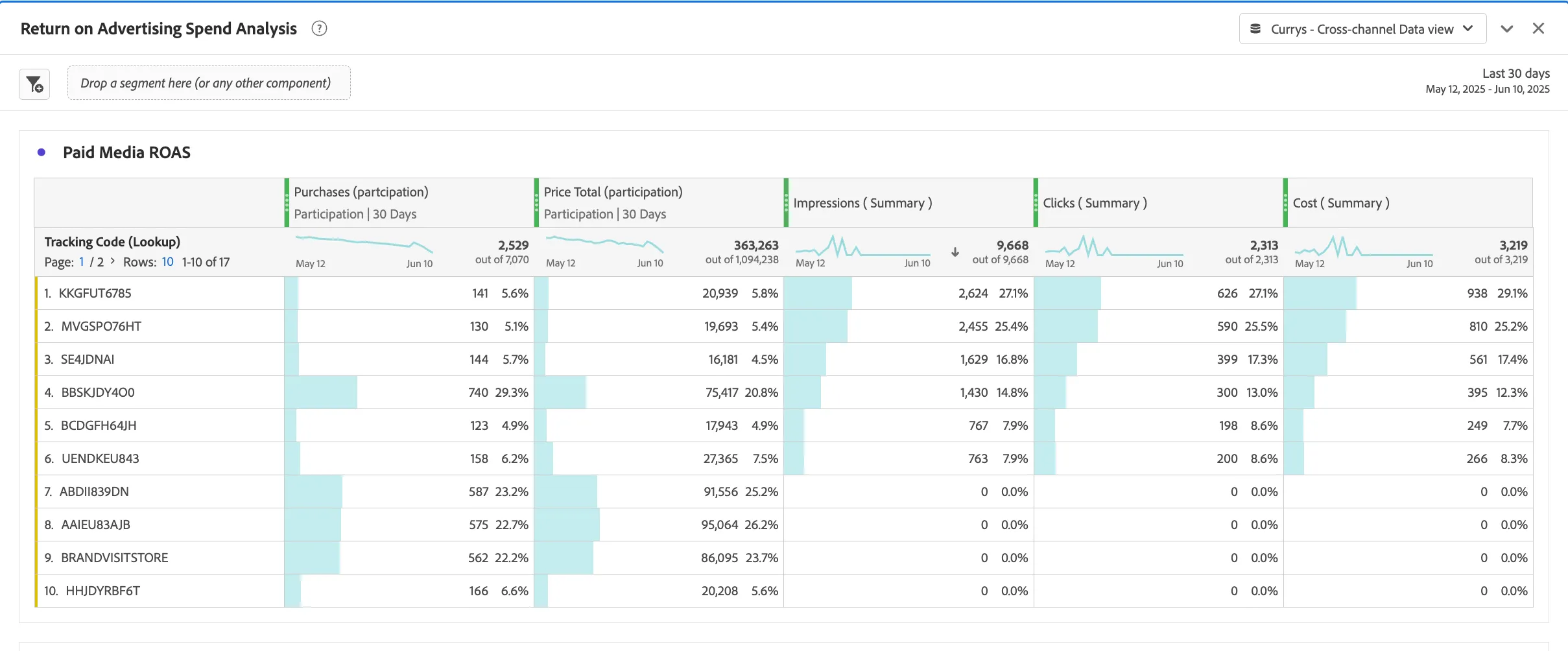Select row MVGSPO76HT
The image size is (1568, 651).
pos(784,326)
